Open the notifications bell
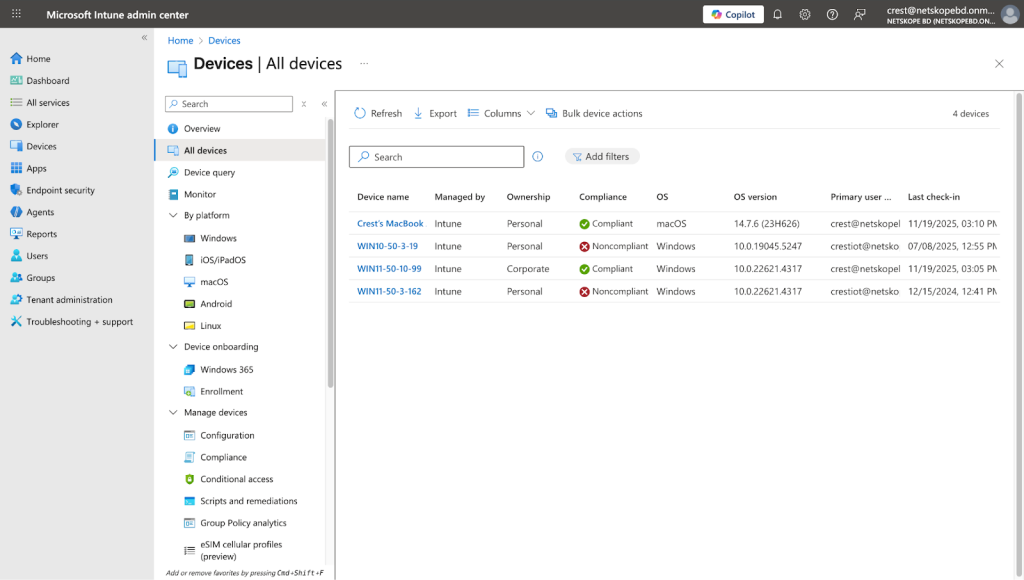The width and height of the screenshot is (1024, 580). [x=777, y=14]
